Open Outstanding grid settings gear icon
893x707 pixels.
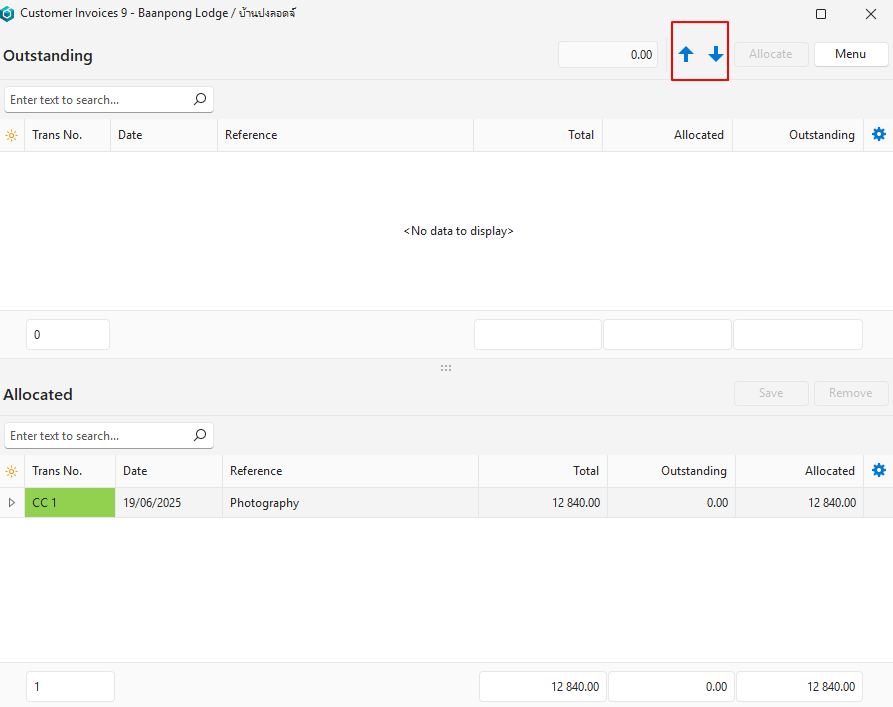point(879,135)
